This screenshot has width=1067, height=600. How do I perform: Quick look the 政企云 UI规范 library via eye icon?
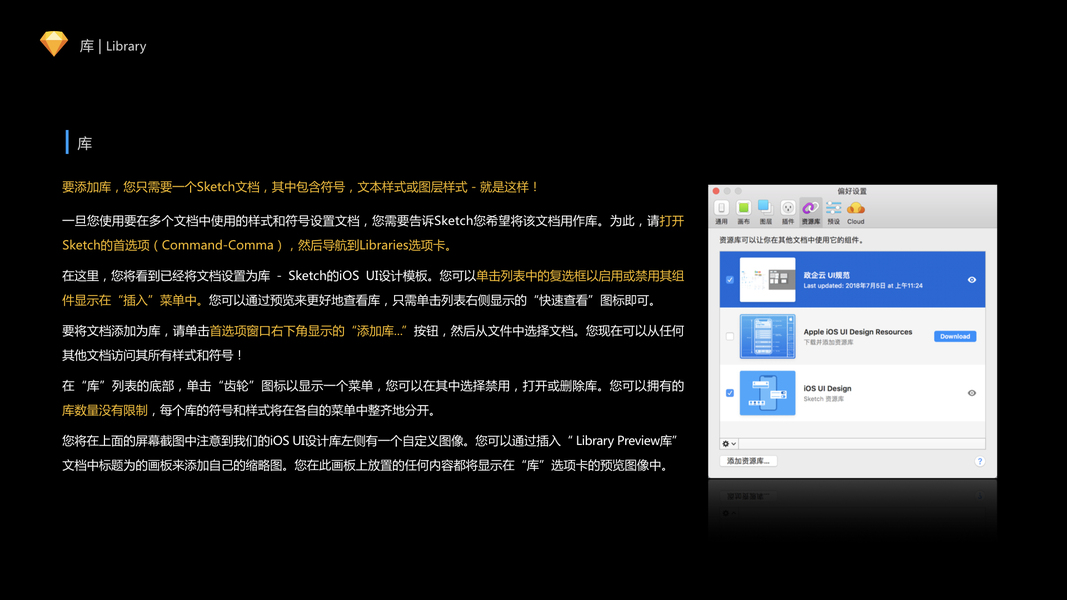pos(972,280)
